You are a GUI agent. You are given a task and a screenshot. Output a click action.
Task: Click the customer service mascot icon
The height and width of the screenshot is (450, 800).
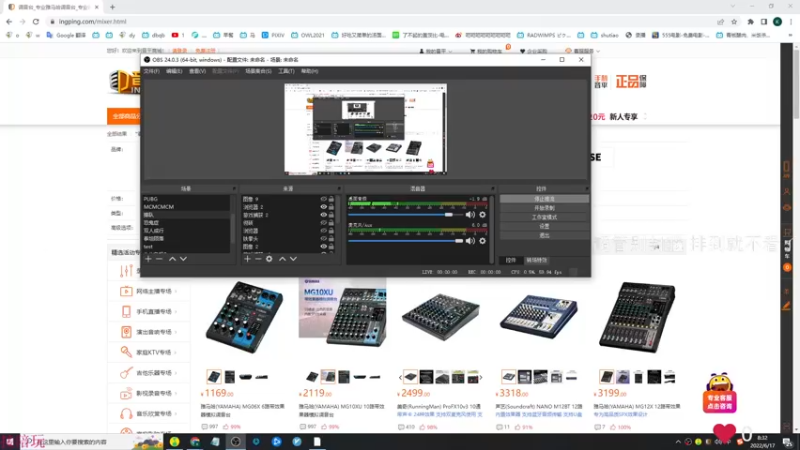pos(719,393)
